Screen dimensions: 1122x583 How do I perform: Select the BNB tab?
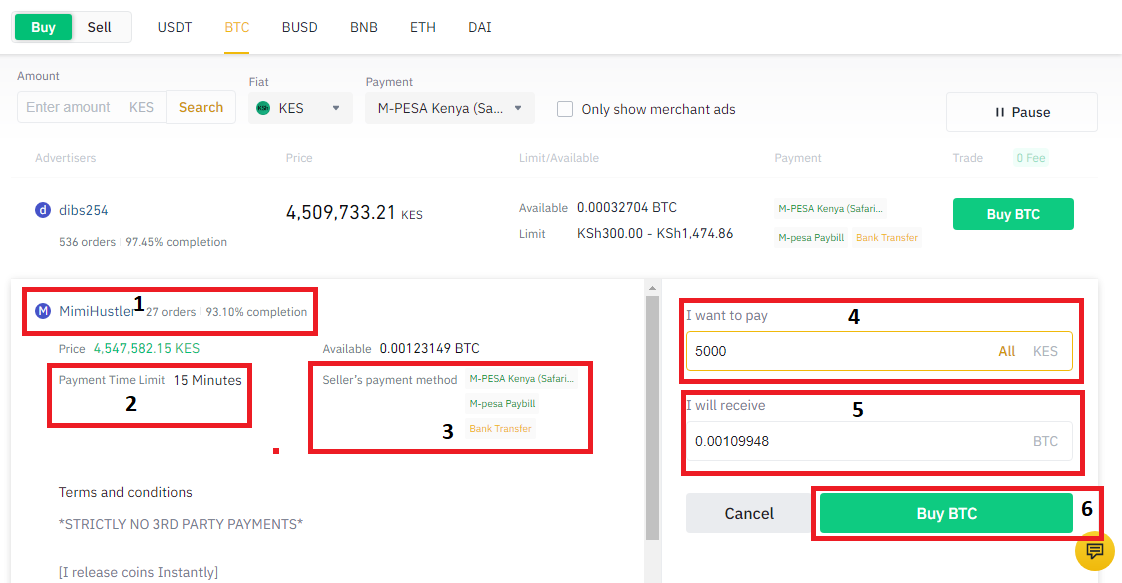click(364, 27)
